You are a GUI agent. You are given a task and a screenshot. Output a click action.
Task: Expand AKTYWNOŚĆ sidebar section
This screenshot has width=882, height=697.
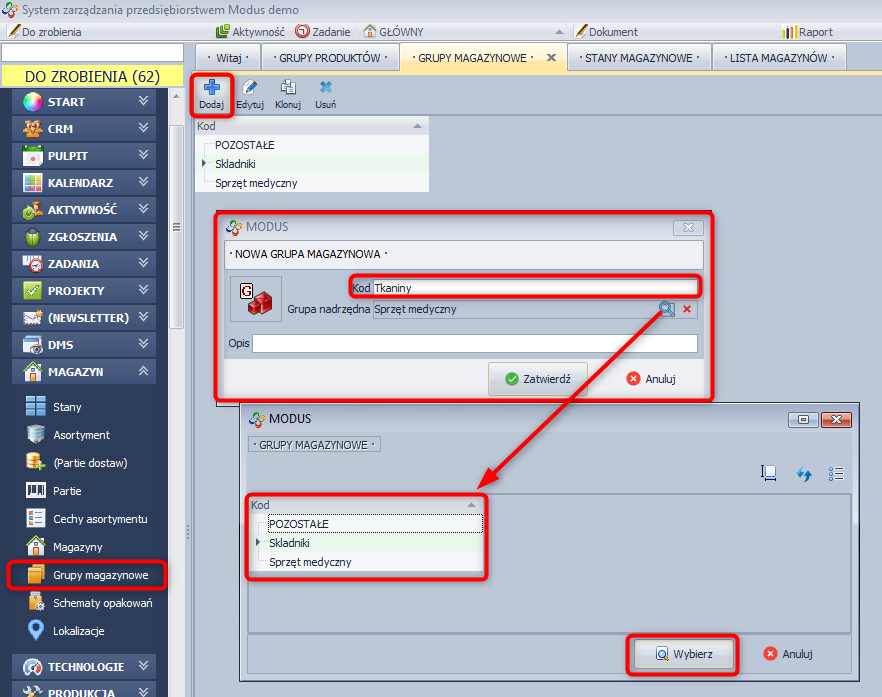pyautogui.click(x=84, y=210)
